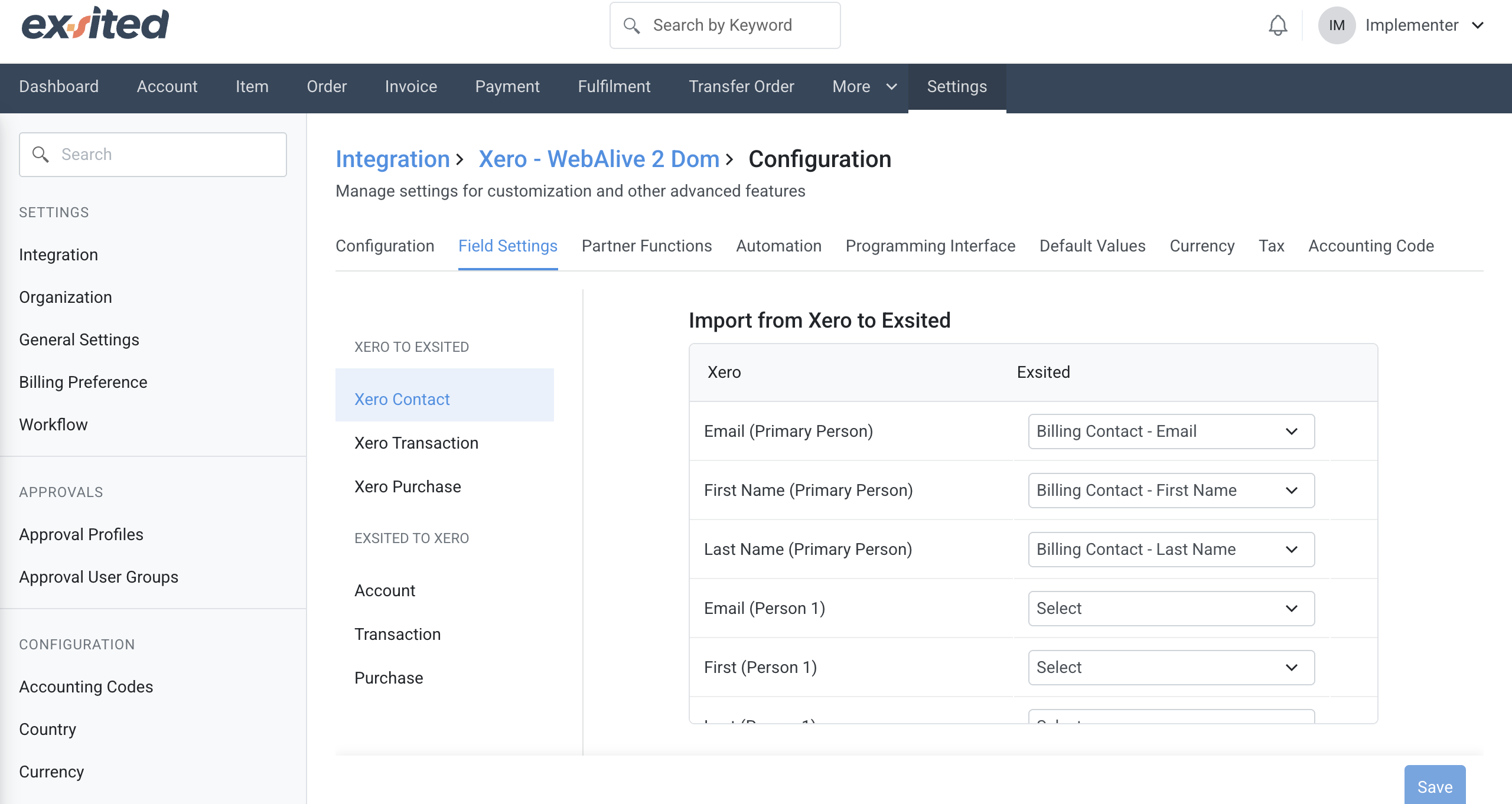
Task: Click the First (Person 1) row label
Action: (761, 668)
